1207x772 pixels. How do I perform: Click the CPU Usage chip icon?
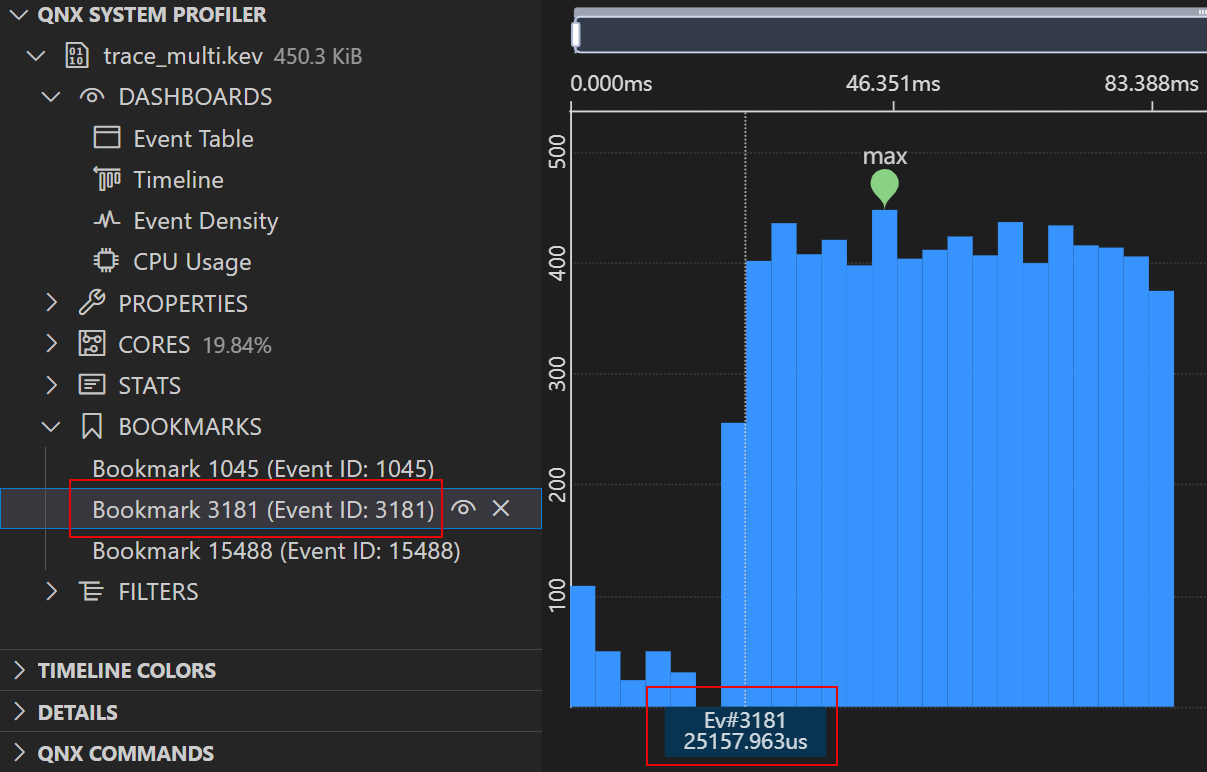click(x=107, y=261)
